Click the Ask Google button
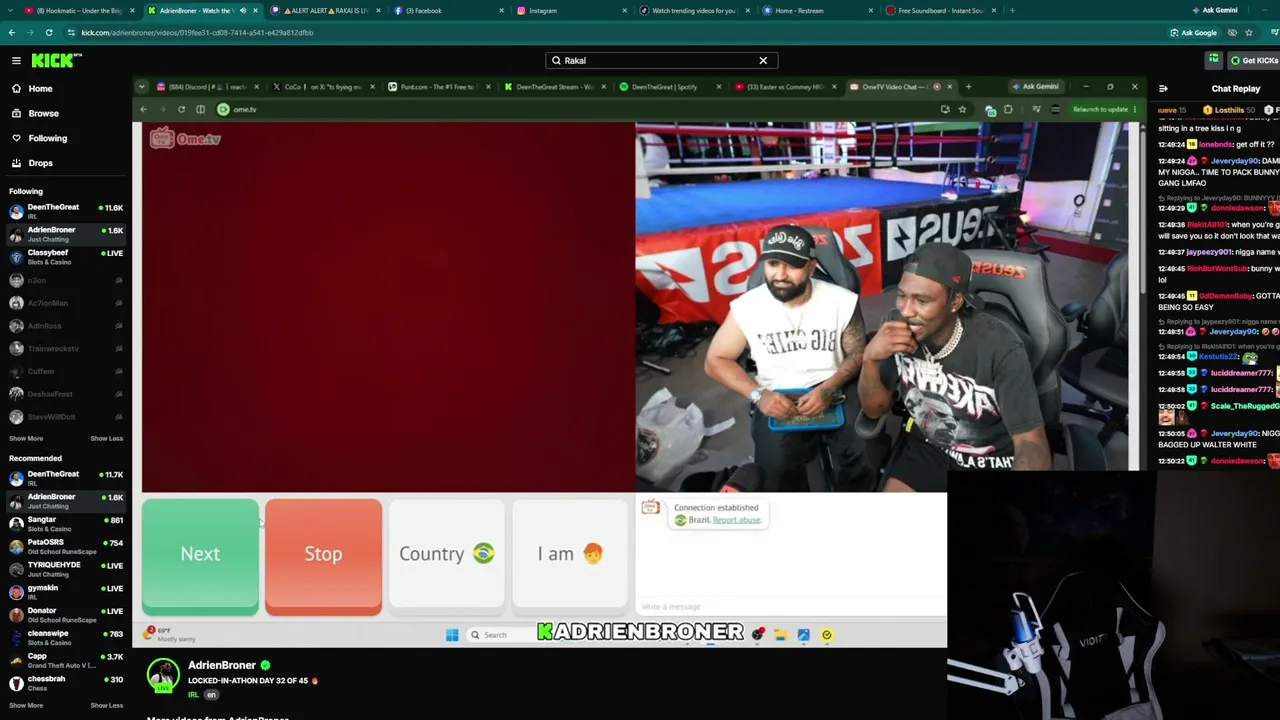 (x=1193, y=32)
